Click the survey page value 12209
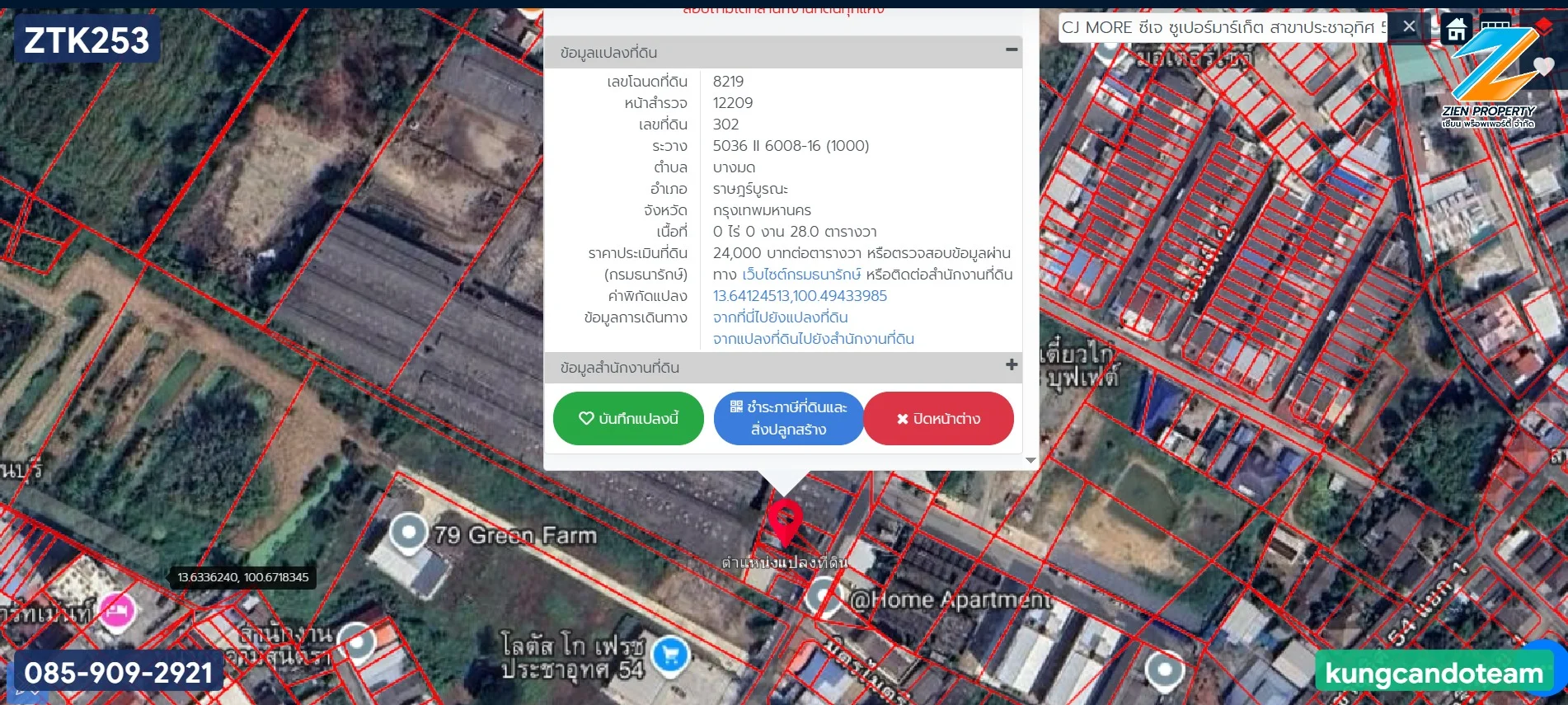This screenshot has width=1568, height=705. tap(733, 103)
